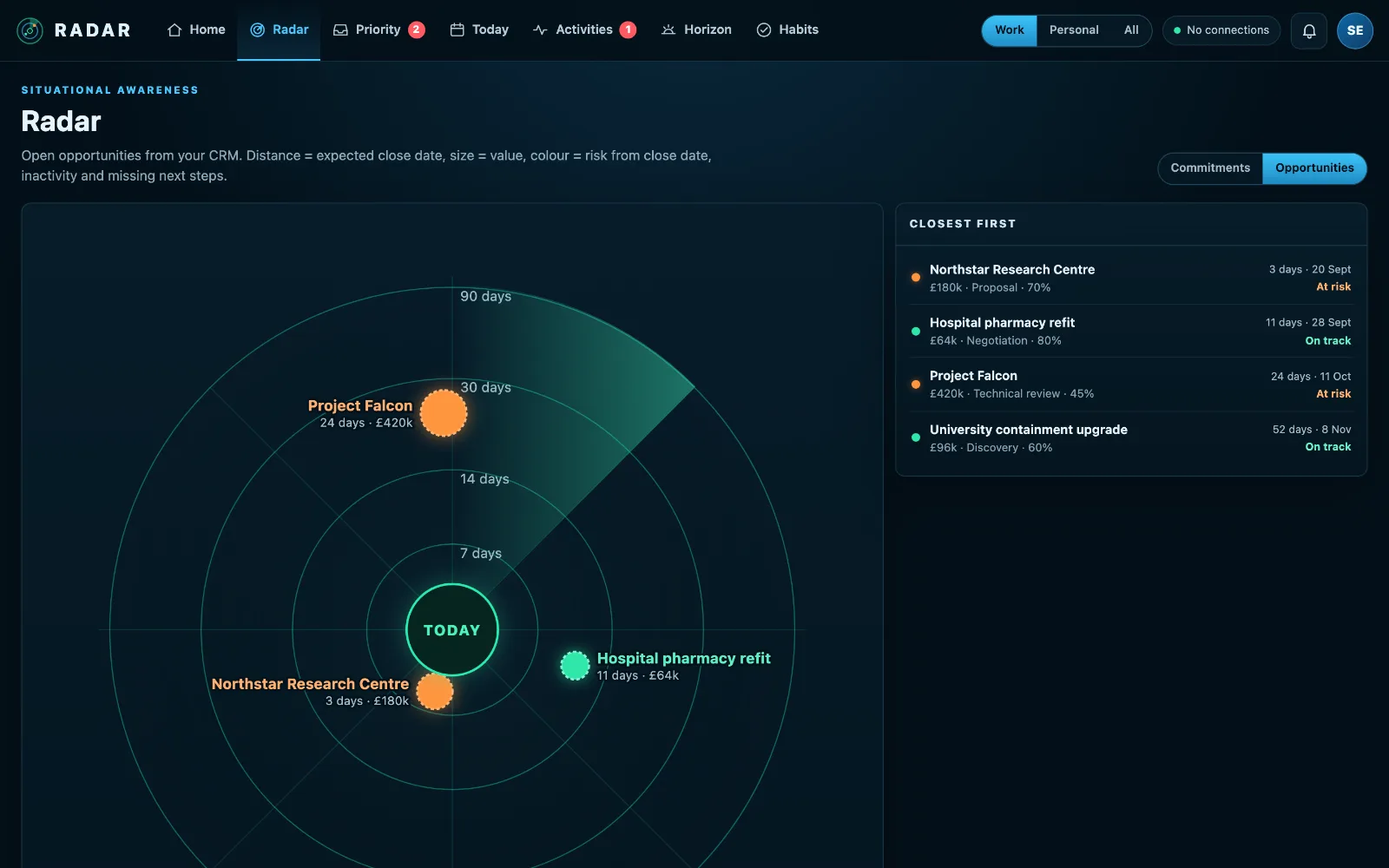Screen dimensions: 1389x868
Task: Click the Activities pulse icon
Action: [x=540, y=30]
